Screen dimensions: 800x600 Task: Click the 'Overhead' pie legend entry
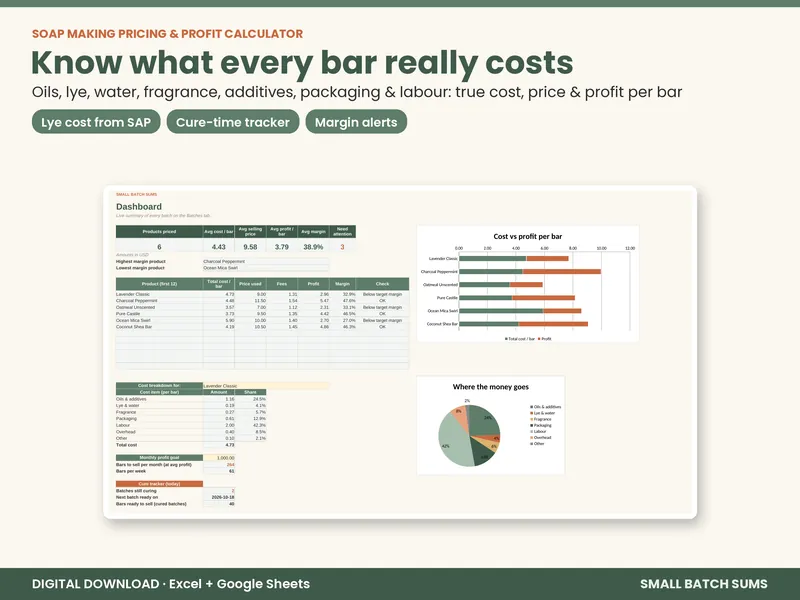point(540,437)
